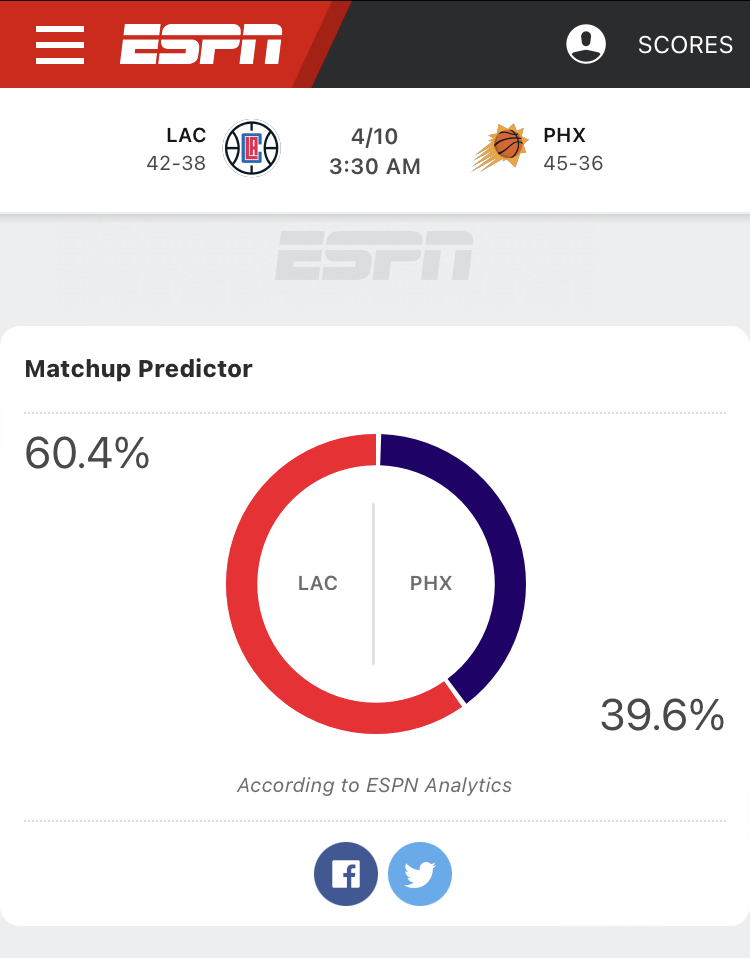Tap the ESPN logo in header
The image size is (750, 958).
pyautogui.click(x=201, y=44)
